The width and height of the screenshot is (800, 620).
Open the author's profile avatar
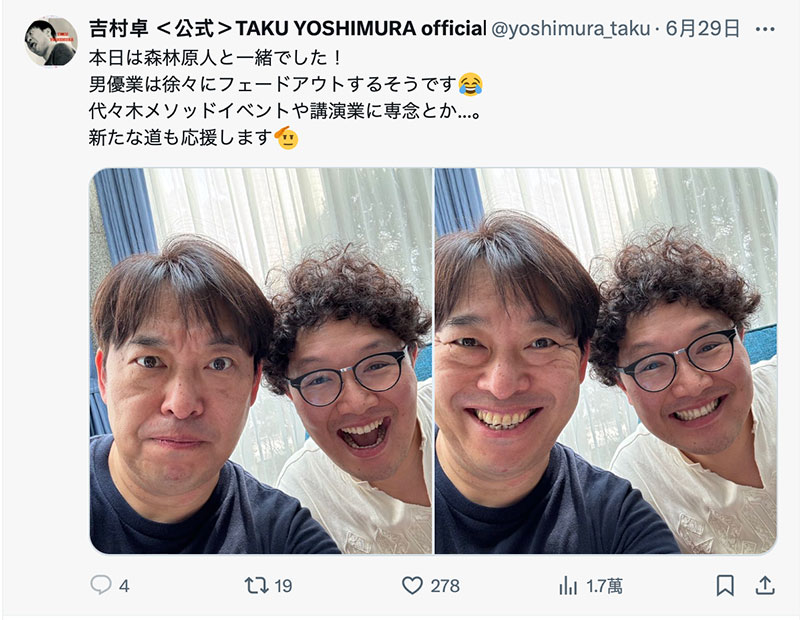click(51, 42)
